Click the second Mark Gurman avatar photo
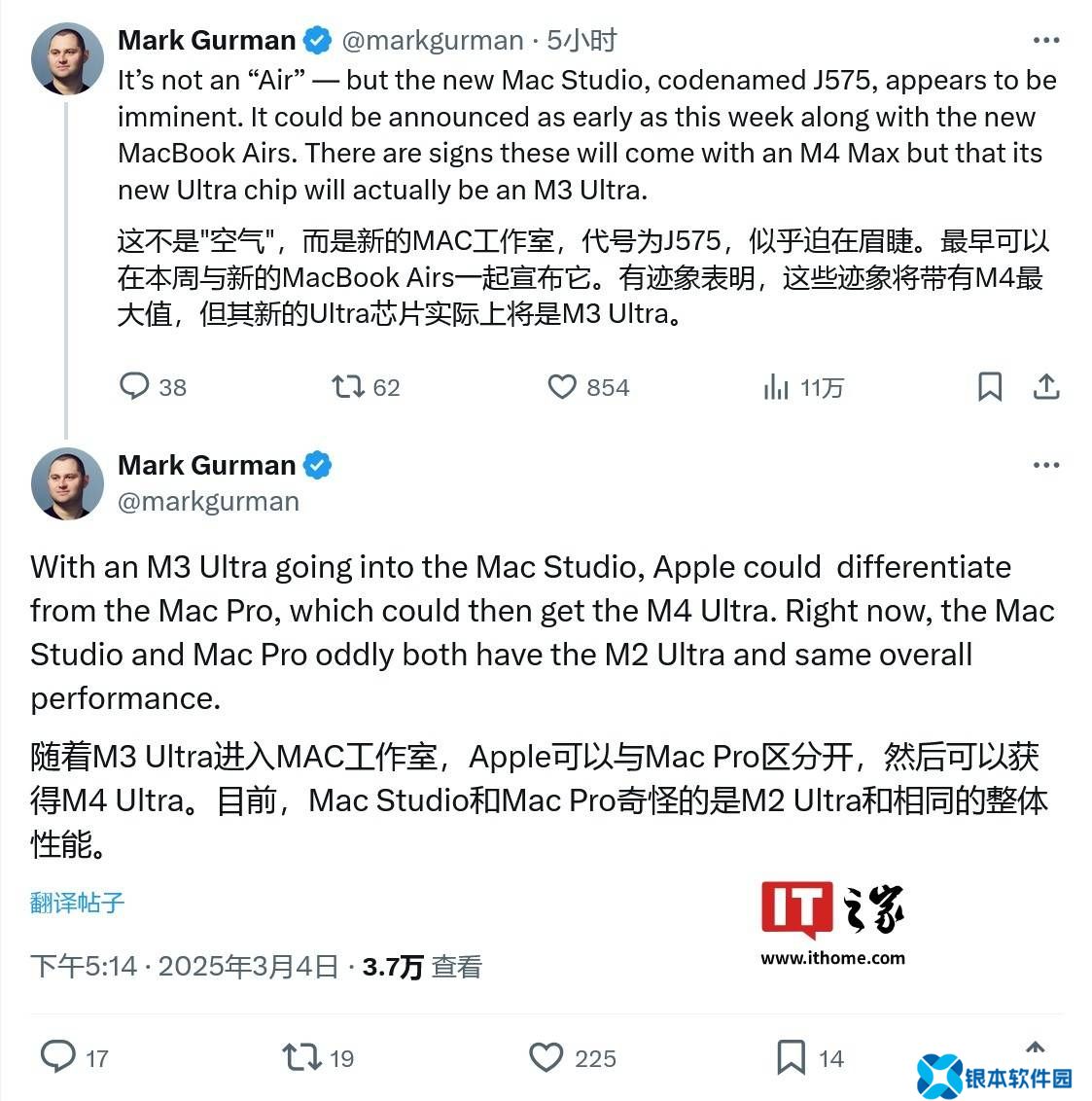The height and width of the screenshot is (1101, 1092). coord(67,483)
